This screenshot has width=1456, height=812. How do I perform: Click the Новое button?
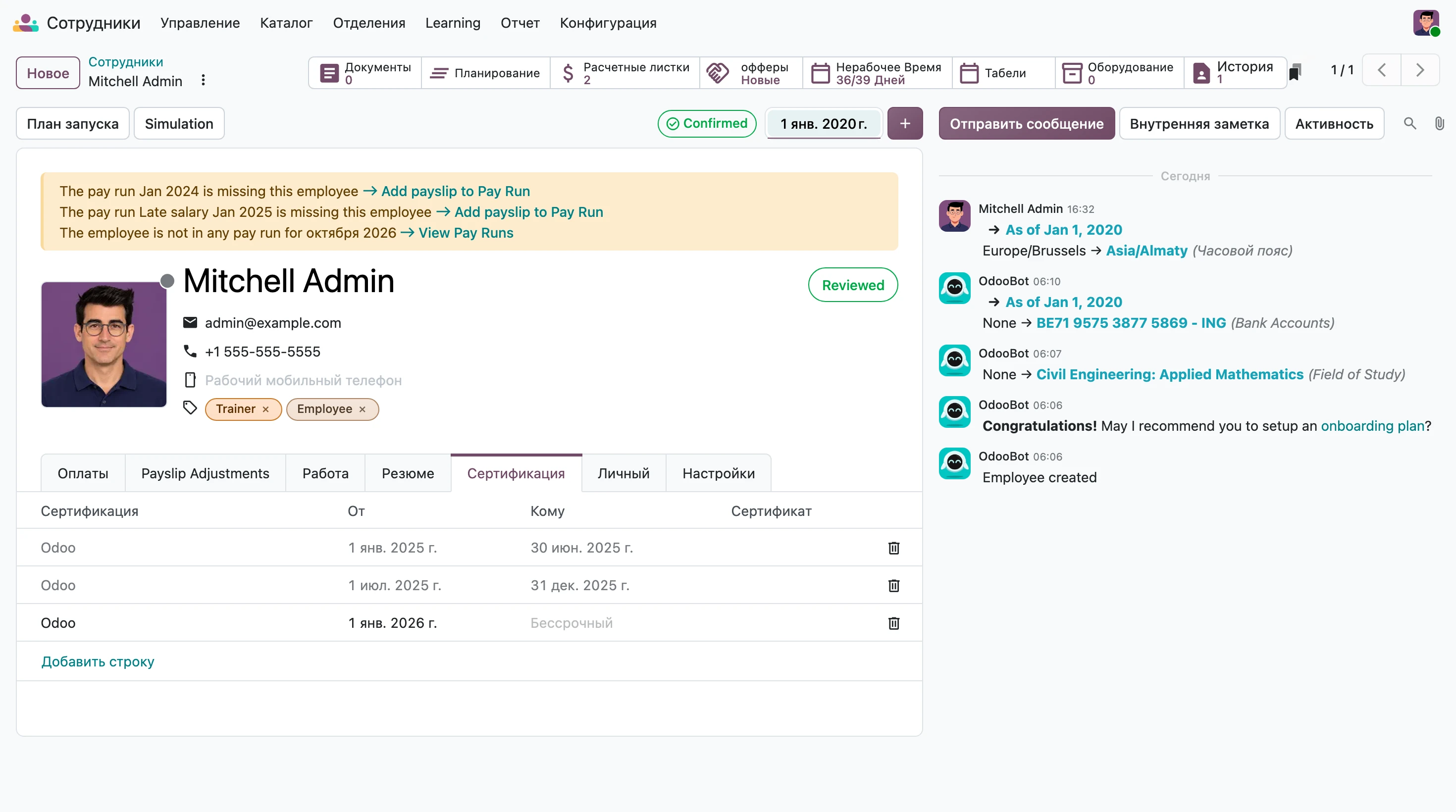click(48, 73)
